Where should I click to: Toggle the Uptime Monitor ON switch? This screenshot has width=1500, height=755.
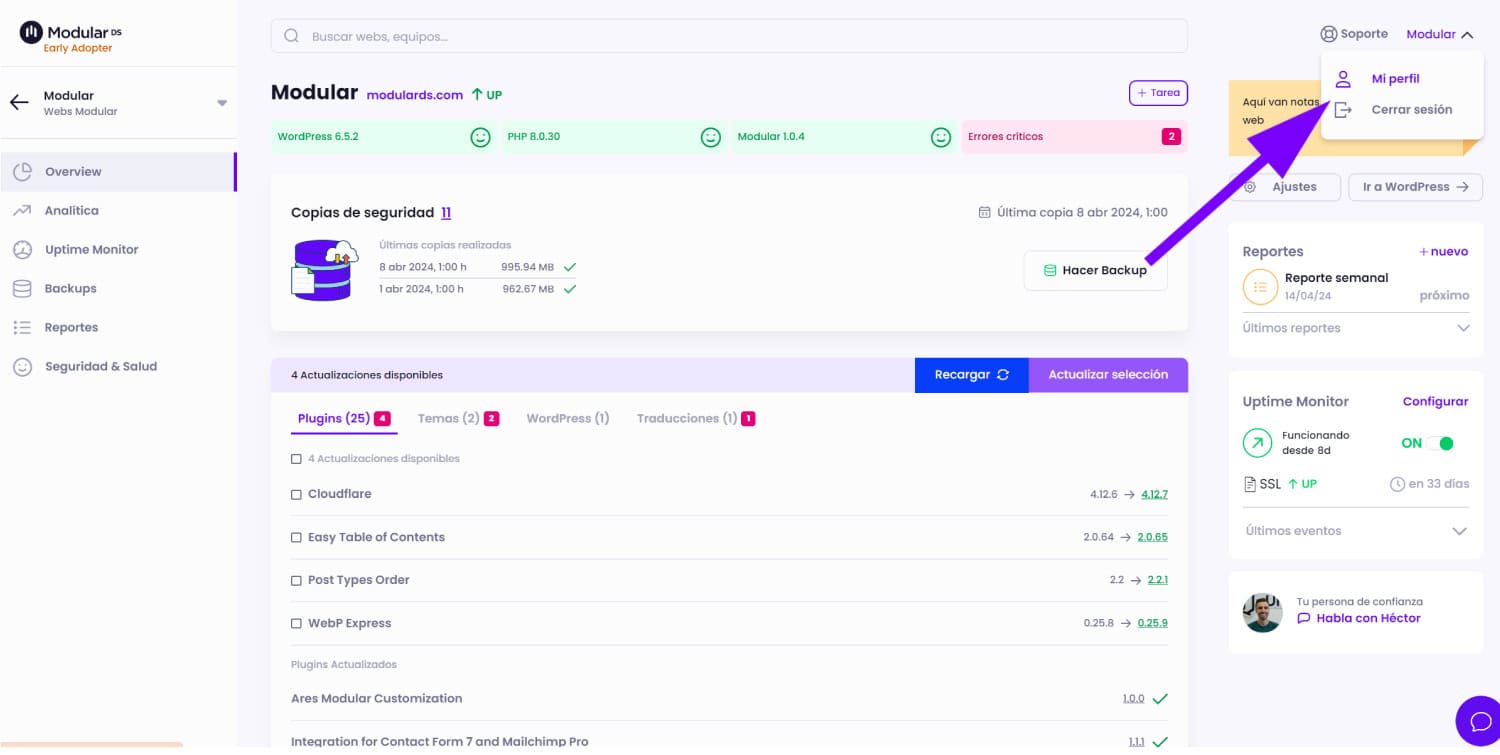pos(1439,444)
